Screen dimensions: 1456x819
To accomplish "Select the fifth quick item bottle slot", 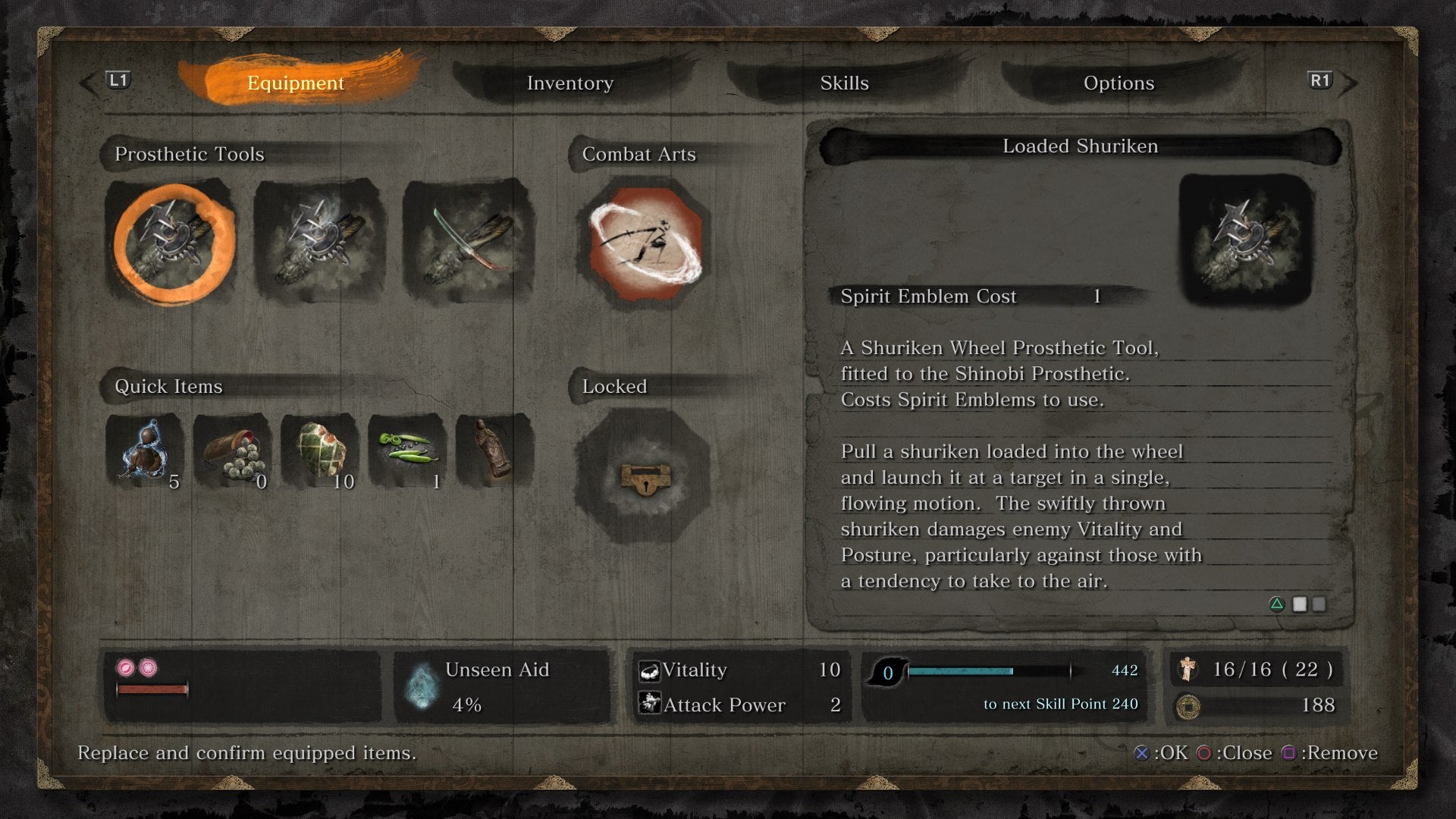I will click(495, 452).
